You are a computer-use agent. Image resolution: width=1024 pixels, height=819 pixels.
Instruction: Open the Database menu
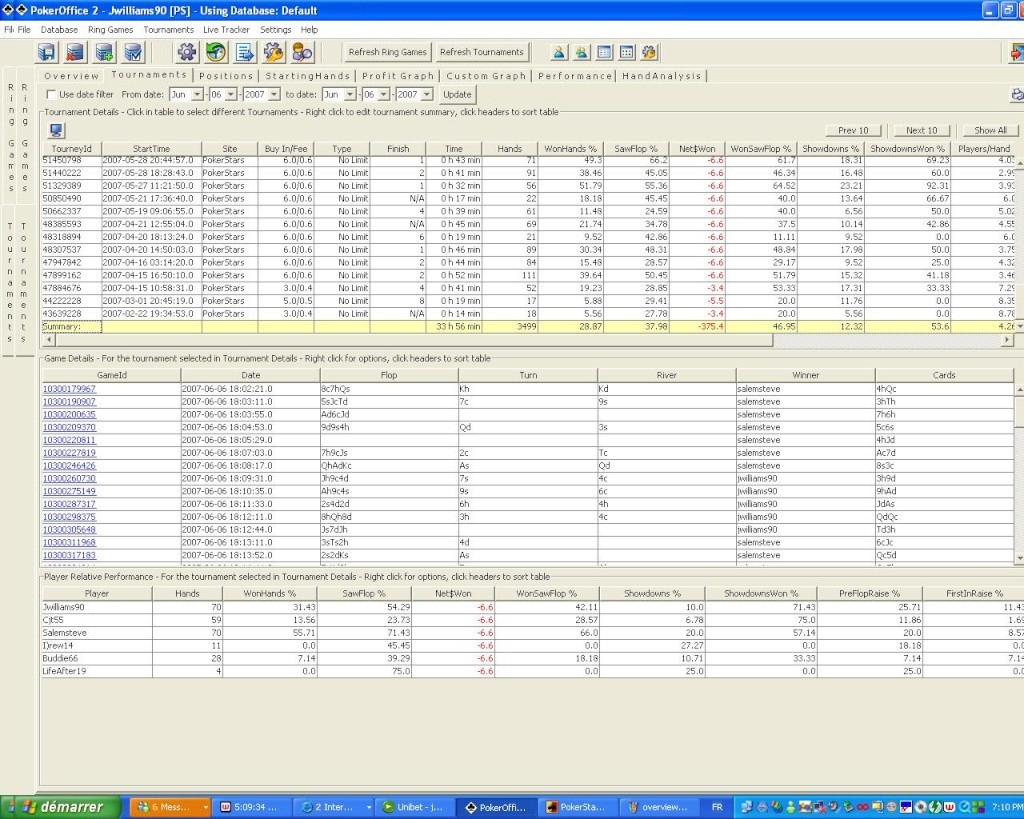(x=59, y=30)
